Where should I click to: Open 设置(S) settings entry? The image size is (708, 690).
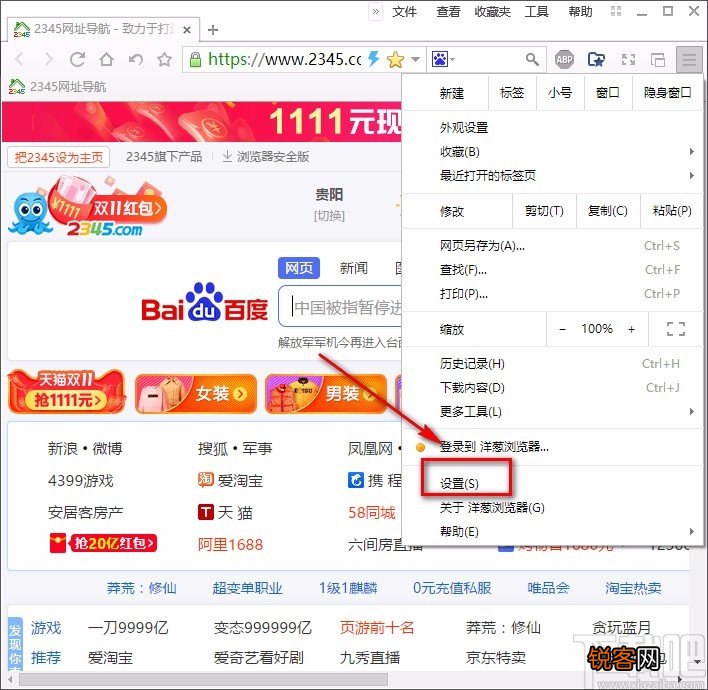pyautogui.click(x=552, y=484)
